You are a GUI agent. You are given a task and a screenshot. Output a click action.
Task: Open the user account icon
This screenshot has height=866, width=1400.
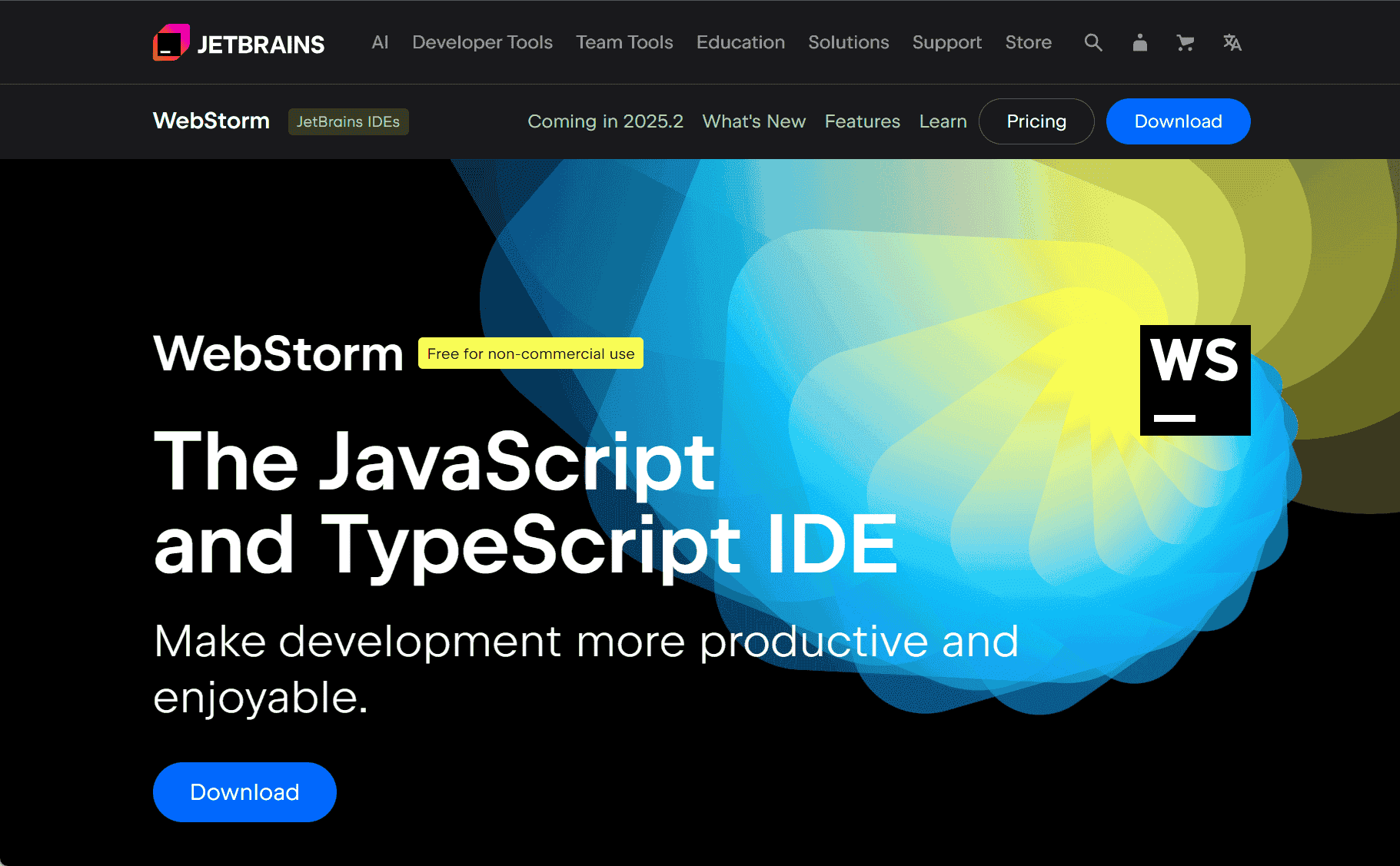[x=1139, y=43]
